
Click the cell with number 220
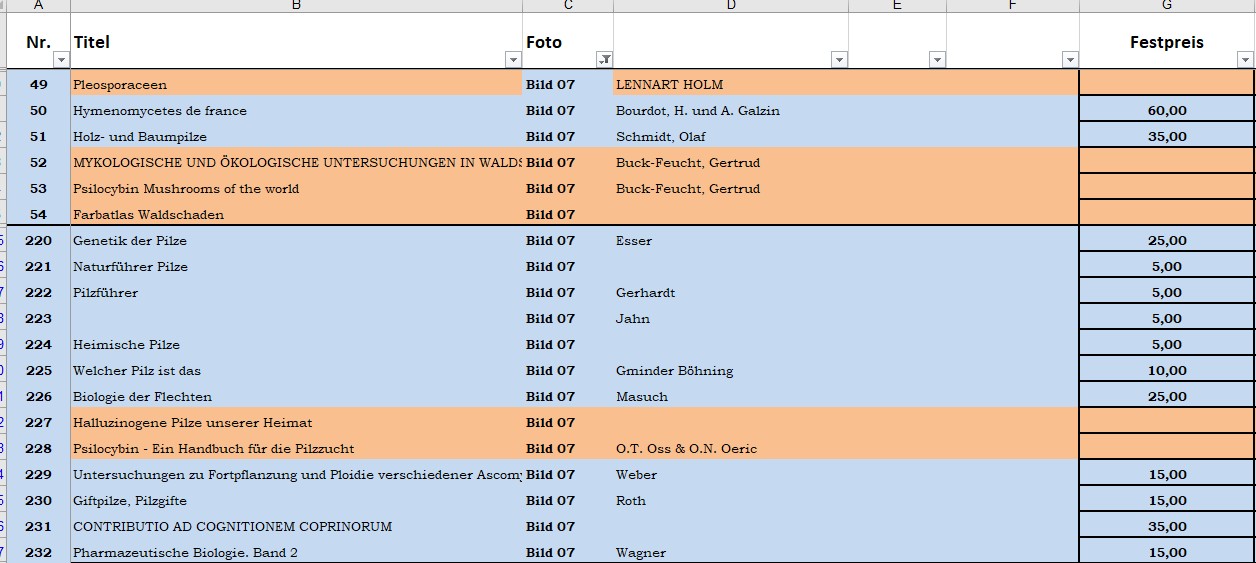click(x=39, y=241)
